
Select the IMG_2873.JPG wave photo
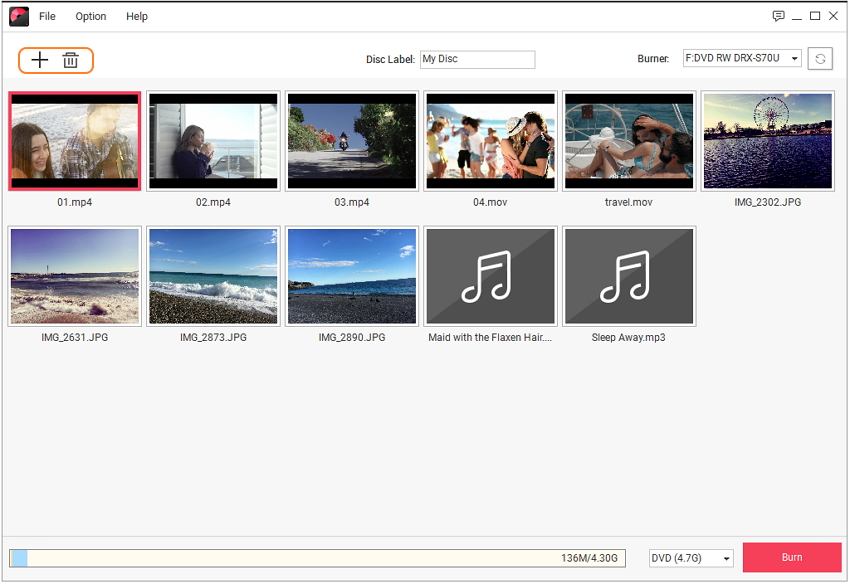(213, 276)
